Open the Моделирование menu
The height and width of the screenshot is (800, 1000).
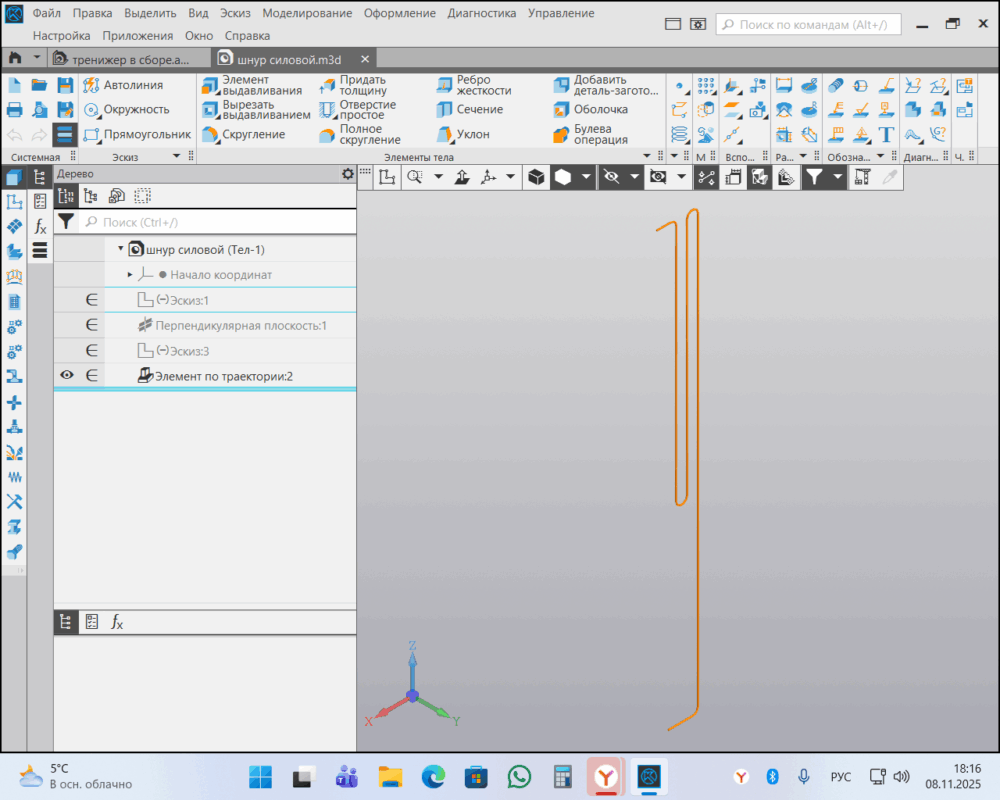click(307, 13)
